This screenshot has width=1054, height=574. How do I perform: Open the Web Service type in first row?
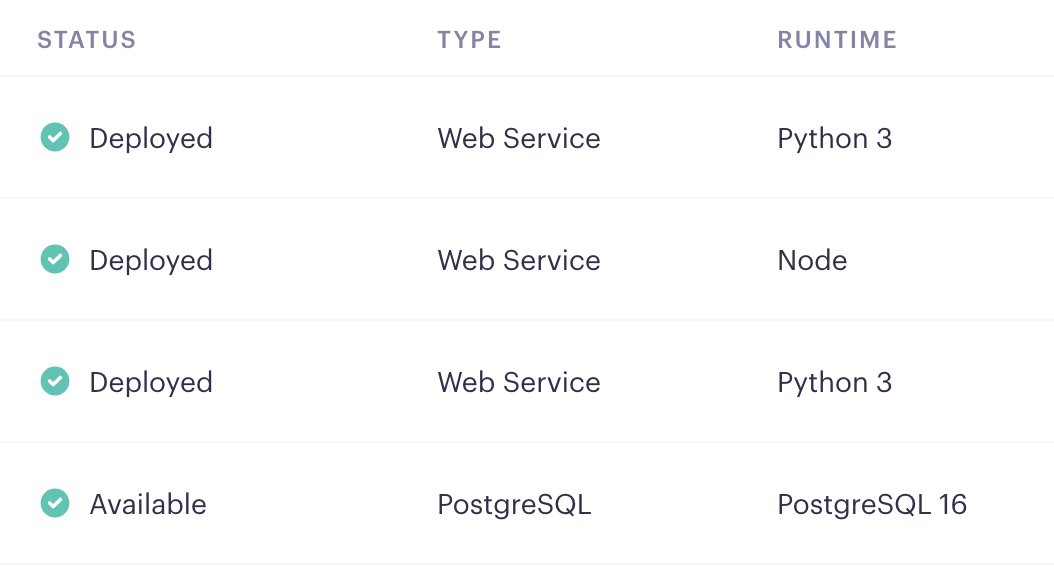pos(519,138)
